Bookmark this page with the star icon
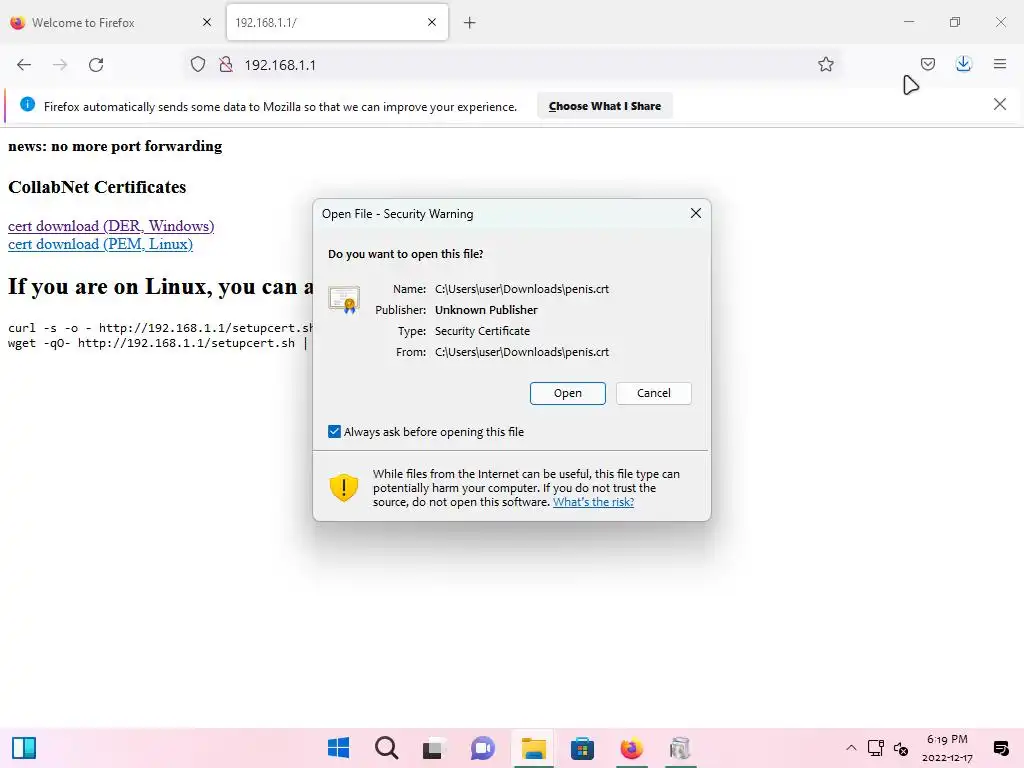Screen dimensions: 1024x768 click(x=825, y=65)
